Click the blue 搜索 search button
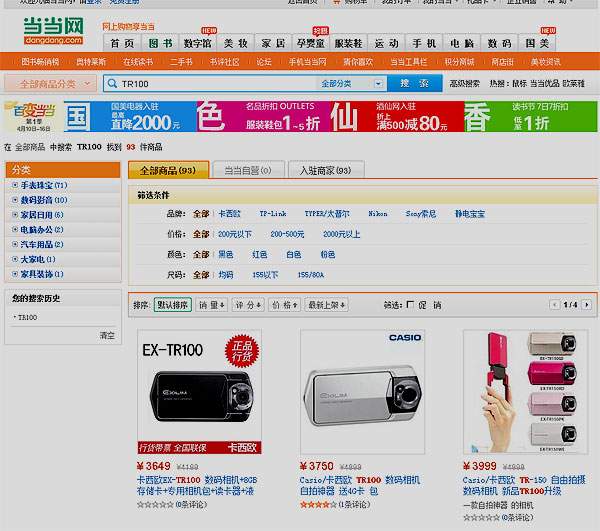Viewport: 600px width, 531px height. 414,83
